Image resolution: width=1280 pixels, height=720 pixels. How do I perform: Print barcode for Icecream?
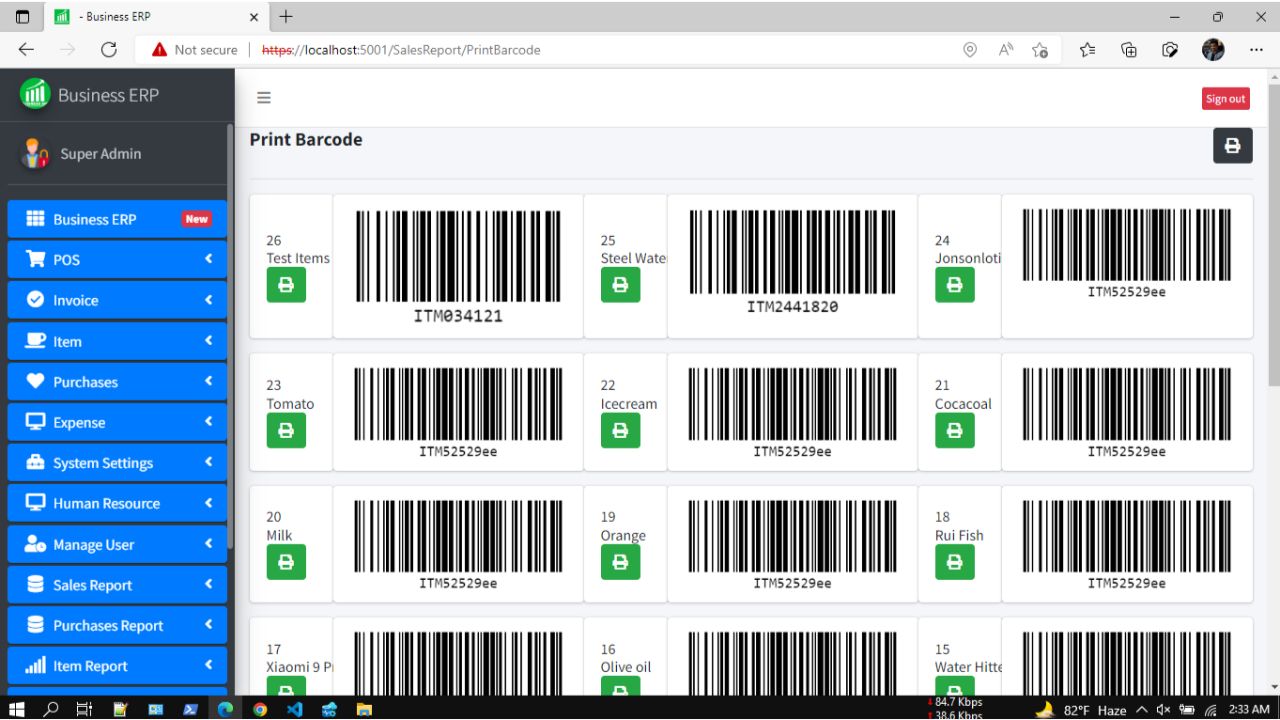pos(621,430)
